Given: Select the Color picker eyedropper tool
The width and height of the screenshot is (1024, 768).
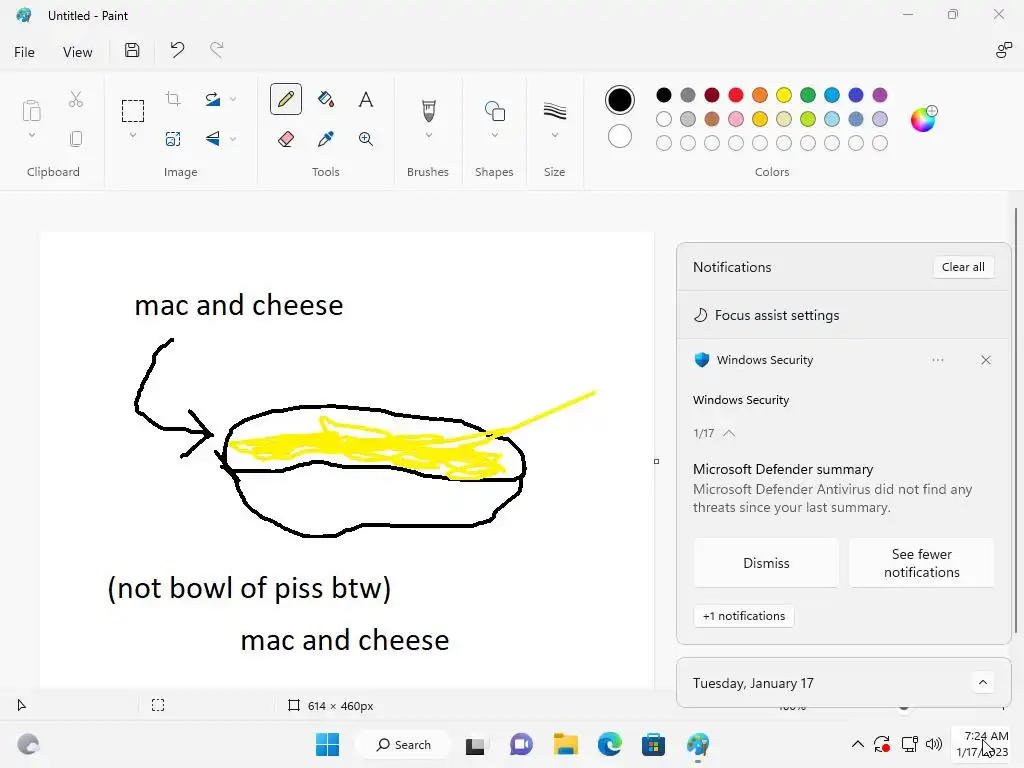Looking at the screenshot, I should [x=326, y=138].
